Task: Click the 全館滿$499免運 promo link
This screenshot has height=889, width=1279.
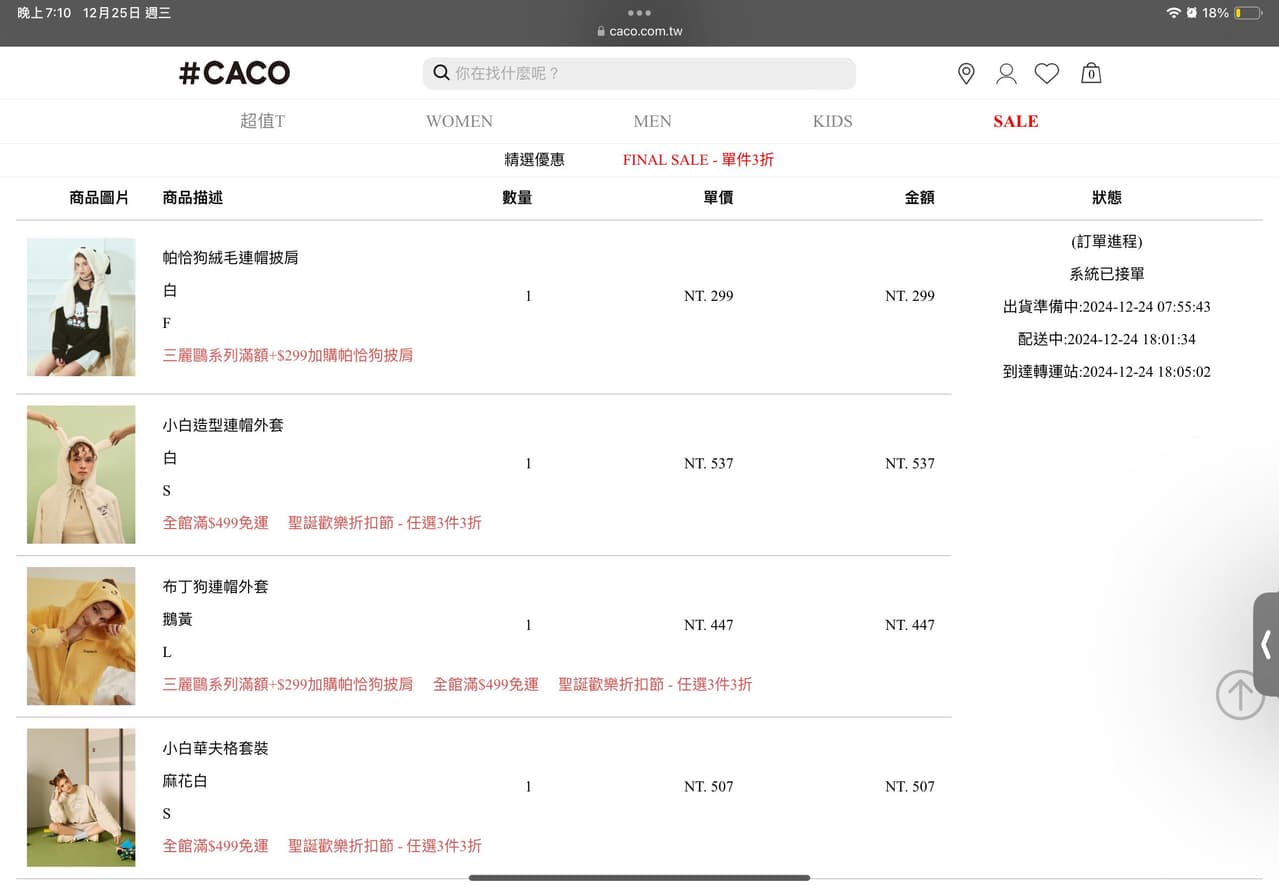Action: tap(216, 522)
